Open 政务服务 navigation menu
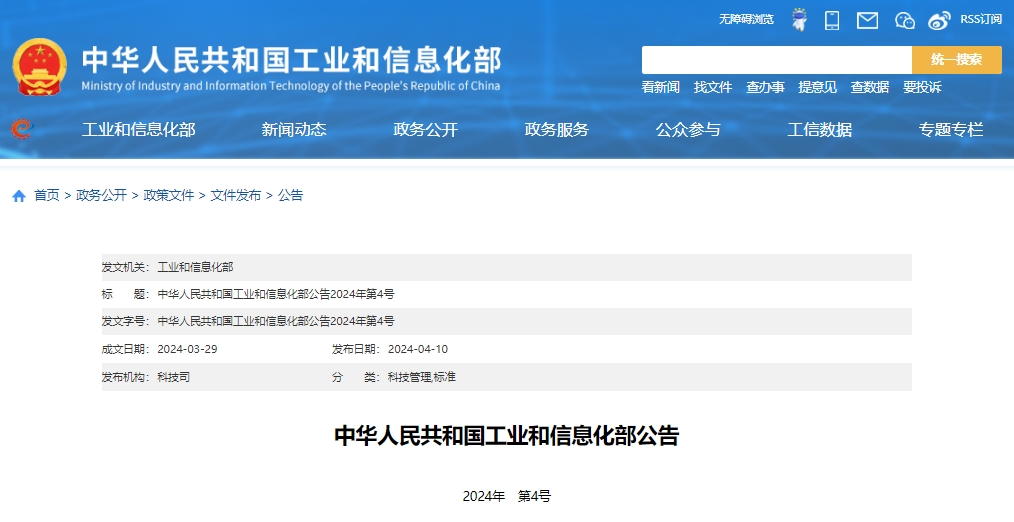This screenshot has height=522, width=1014. pyautogui.click(x=557, y=129)
